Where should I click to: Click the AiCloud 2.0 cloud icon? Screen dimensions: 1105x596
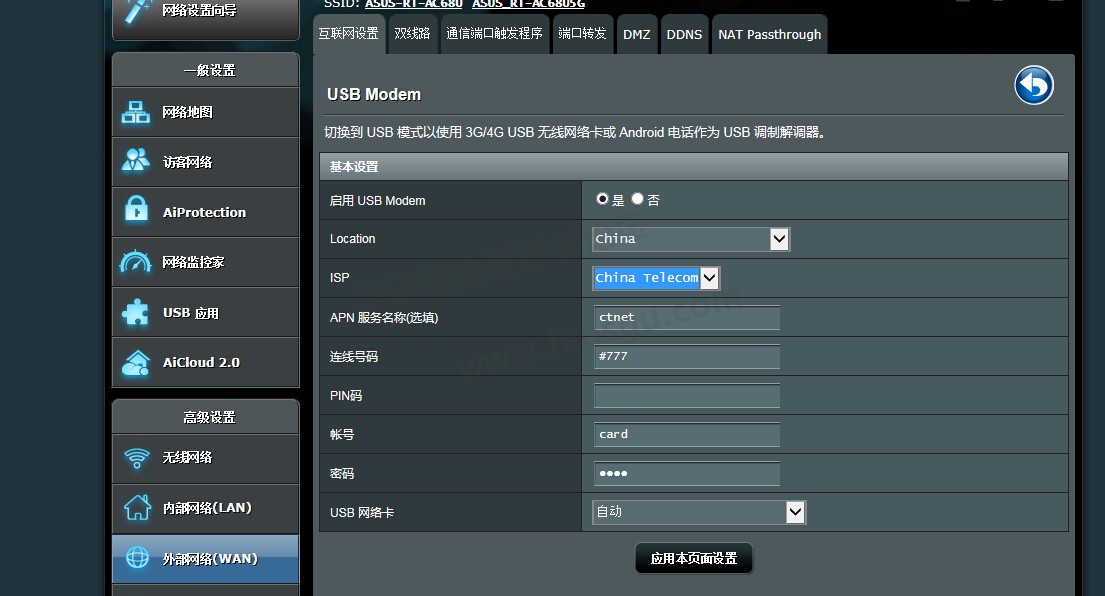tap(135, 363)
